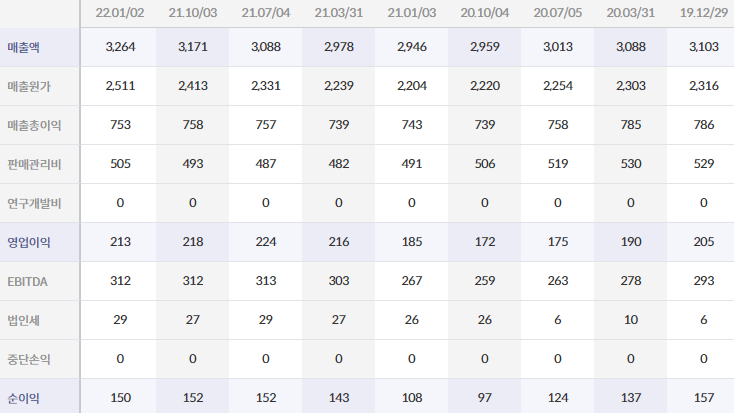Viewport: 734px width, 413px height.
Task: Click the 21.01/03 column header
Action: 412,13
